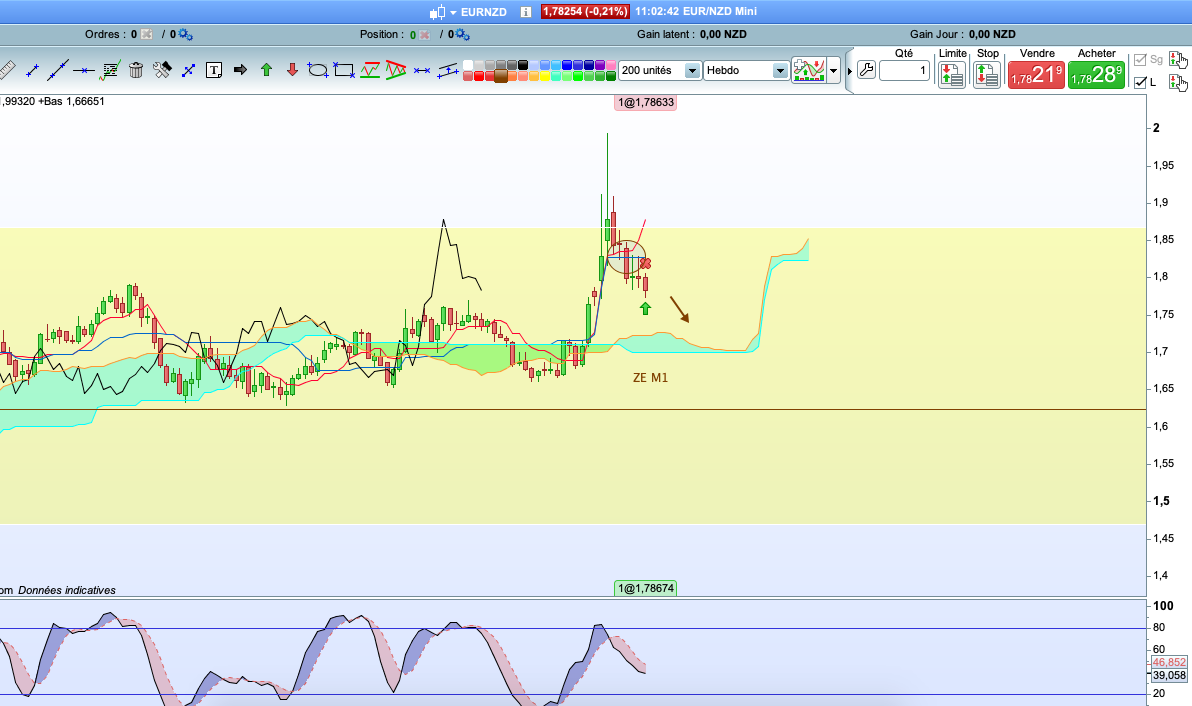
Task: Pick the red down arrow drawing tool
Action: coord(292,70)
